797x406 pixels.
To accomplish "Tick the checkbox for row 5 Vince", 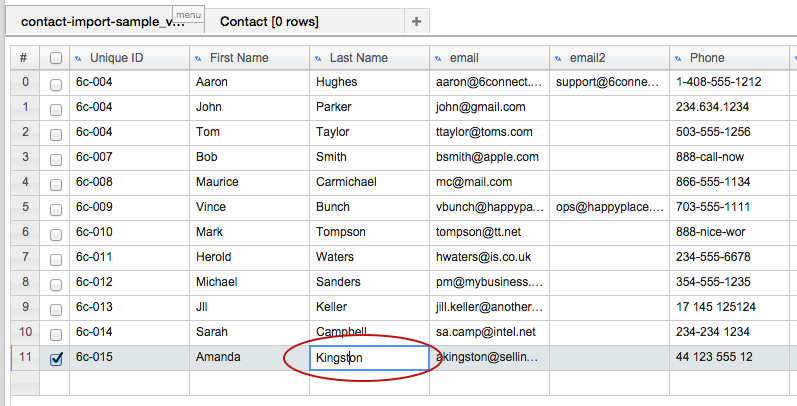I will coord(56,208).
